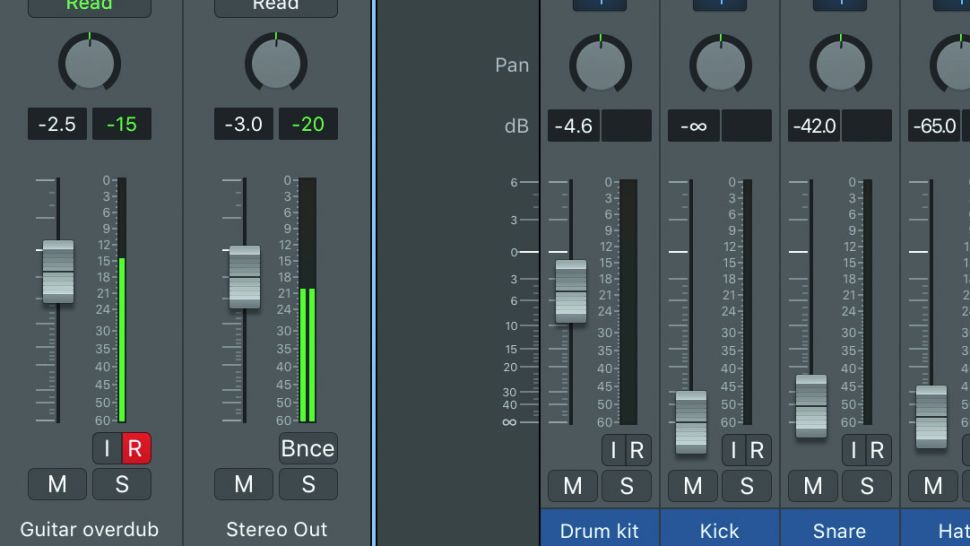Select the Kick channel name
This screenshot has width=970, height=546.
click(x=720, y=531)
